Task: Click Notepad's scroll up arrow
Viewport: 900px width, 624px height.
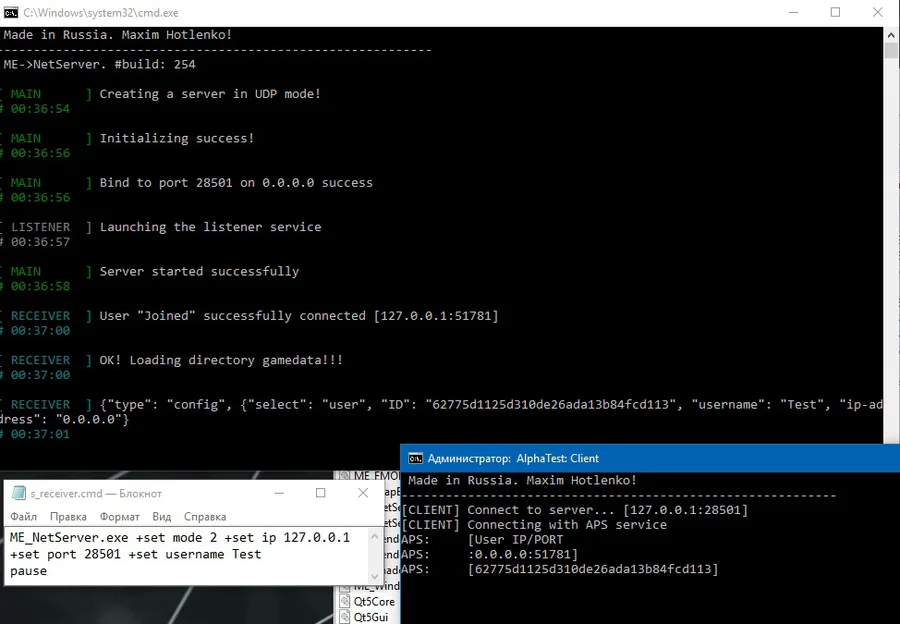Action: point(374,536)
